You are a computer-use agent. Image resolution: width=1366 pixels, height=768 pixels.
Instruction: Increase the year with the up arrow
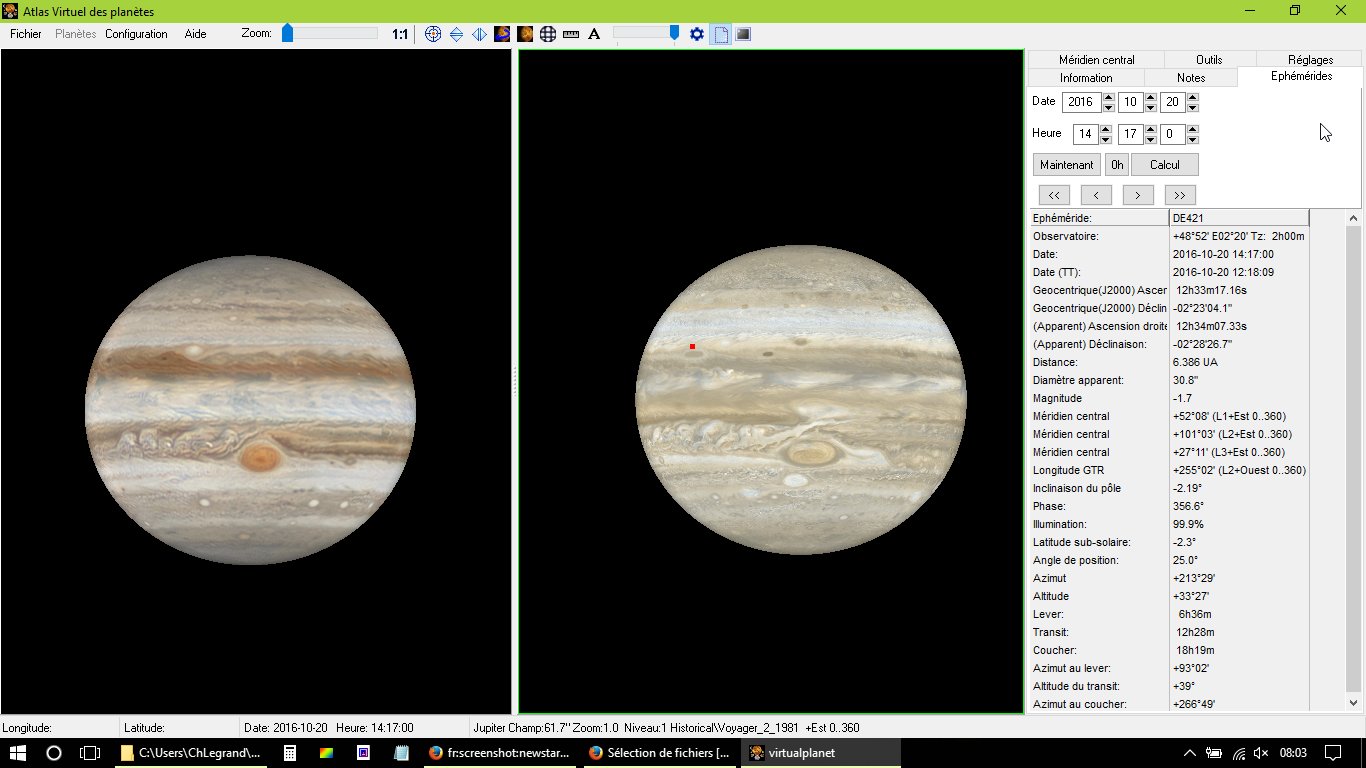click(1108, 98)
